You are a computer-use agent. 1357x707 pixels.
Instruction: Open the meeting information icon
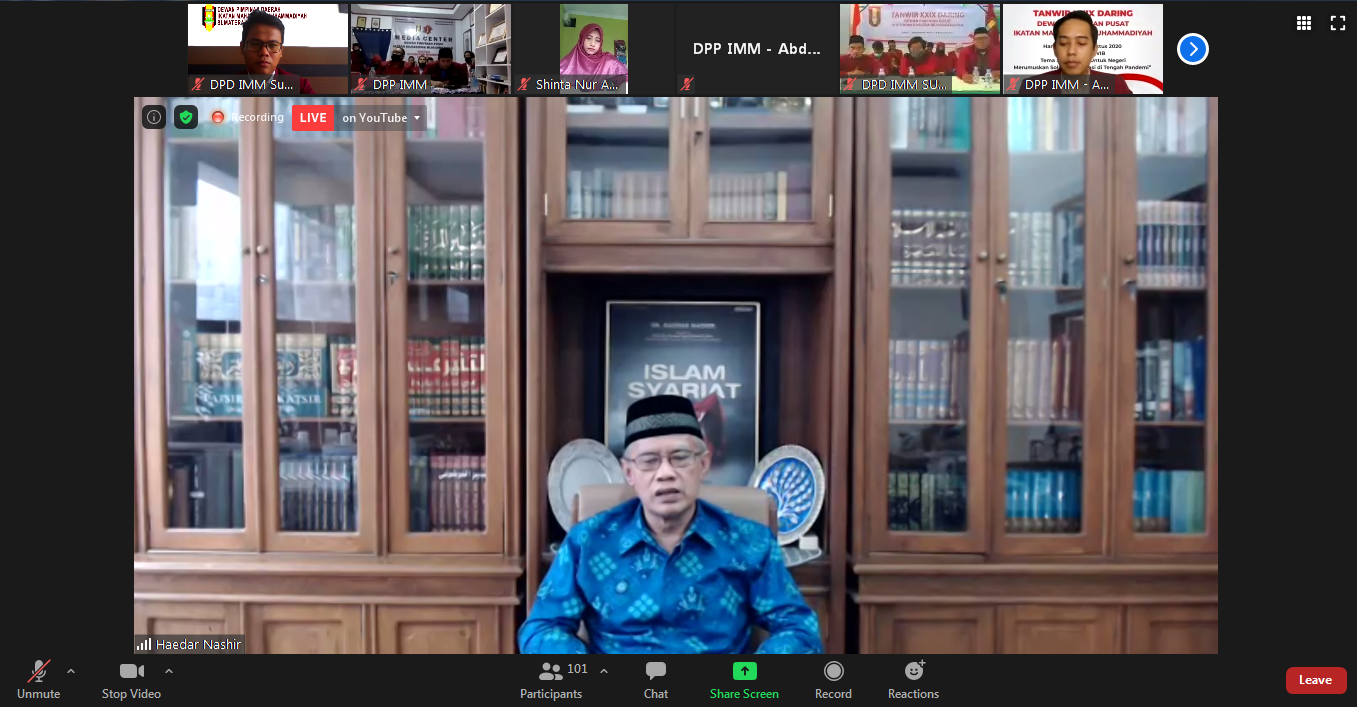pyautogui.click(x=154, y=117)
